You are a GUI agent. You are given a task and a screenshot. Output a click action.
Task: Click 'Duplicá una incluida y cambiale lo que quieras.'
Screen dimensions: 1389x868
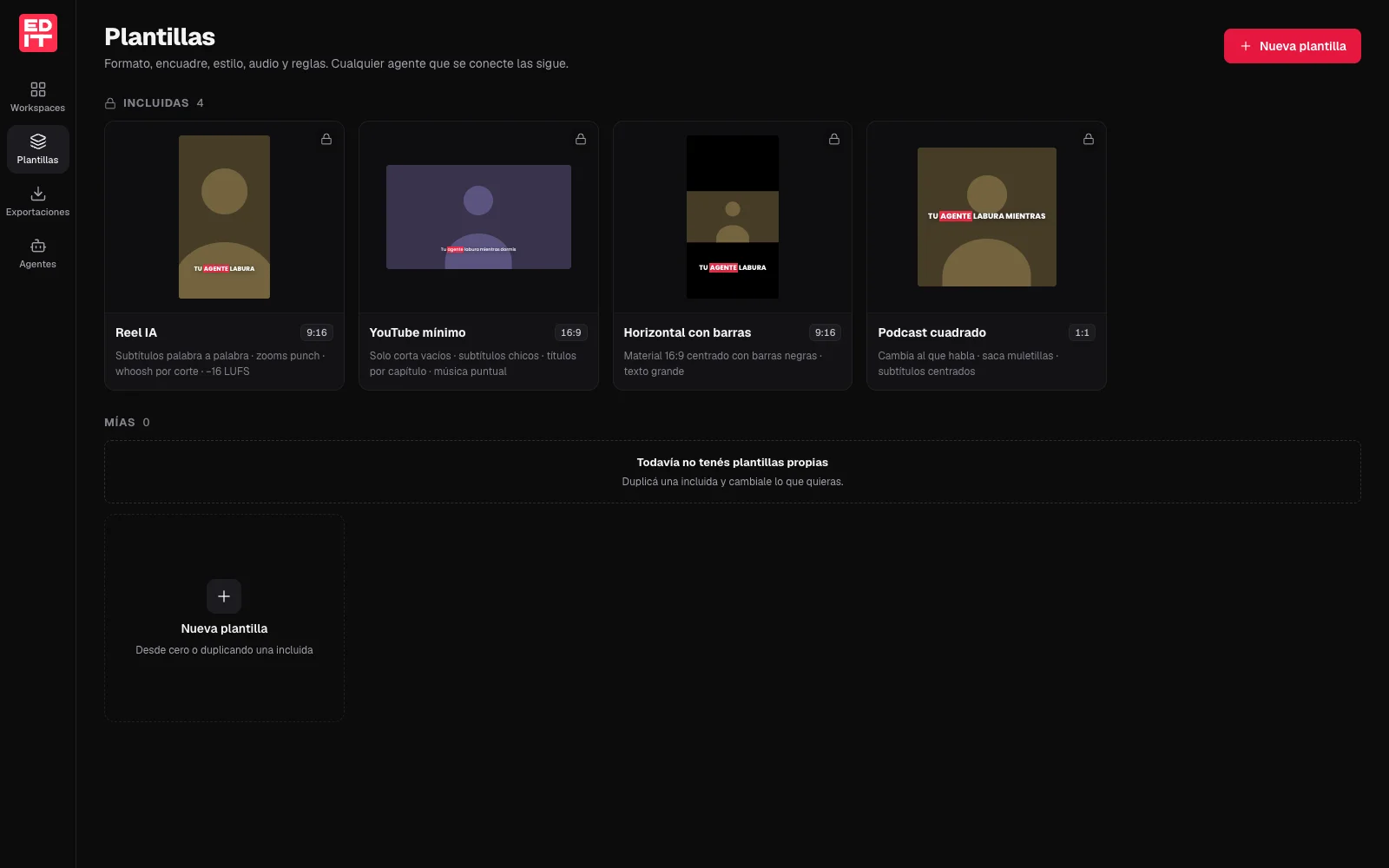(x=733, y=482)
